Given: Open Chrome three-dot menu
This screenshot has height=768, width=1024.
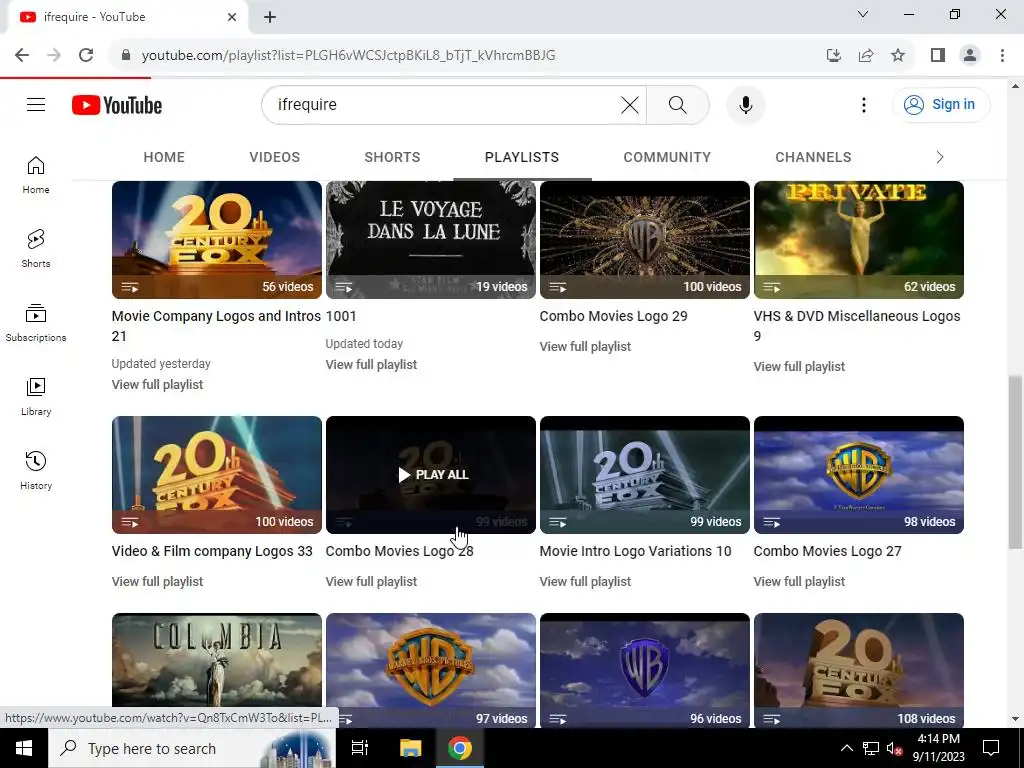Looking at the screenshot, I should tap(1002, 55).
